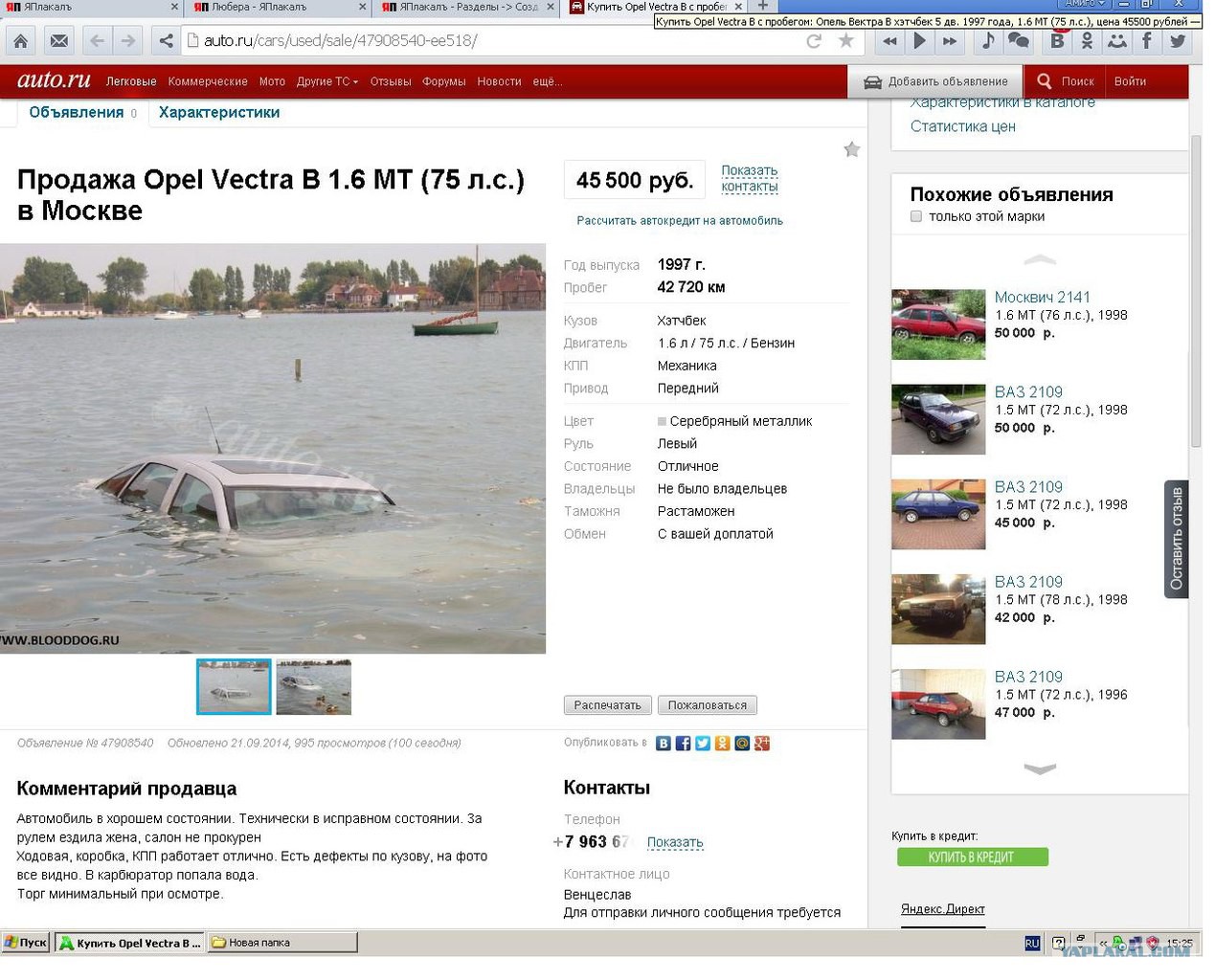Share listing to Mail.ru icon
1215x980 pixels.
coord(742,744)
